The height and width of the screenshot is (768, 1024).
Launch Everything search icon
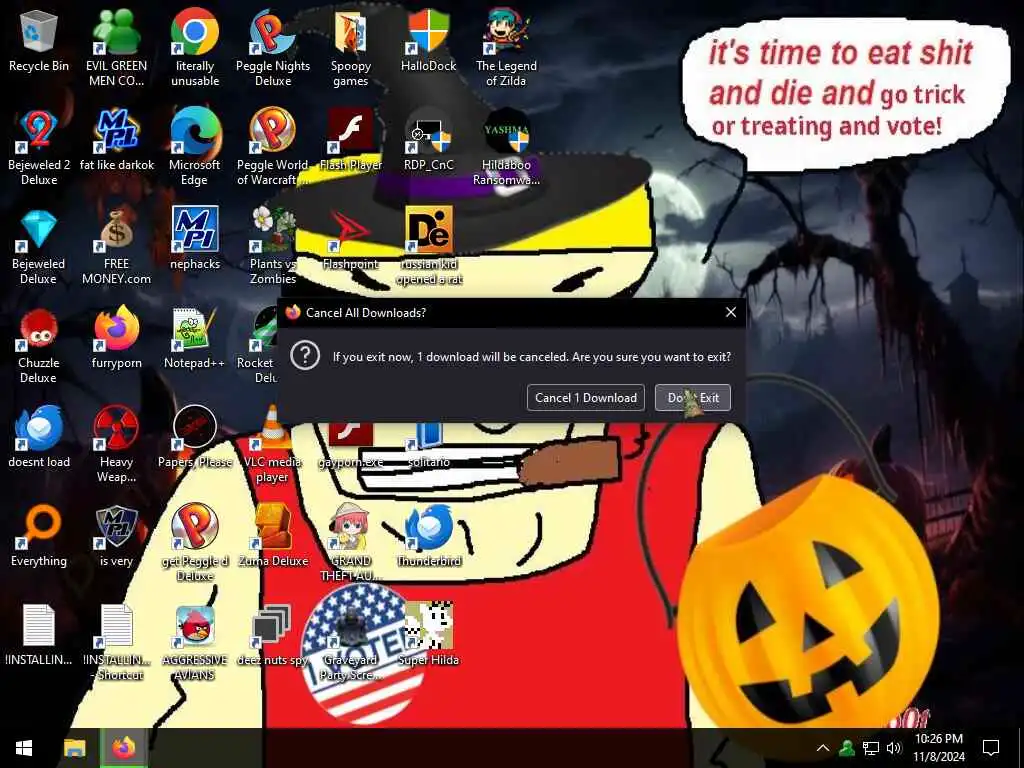(39, 536)
